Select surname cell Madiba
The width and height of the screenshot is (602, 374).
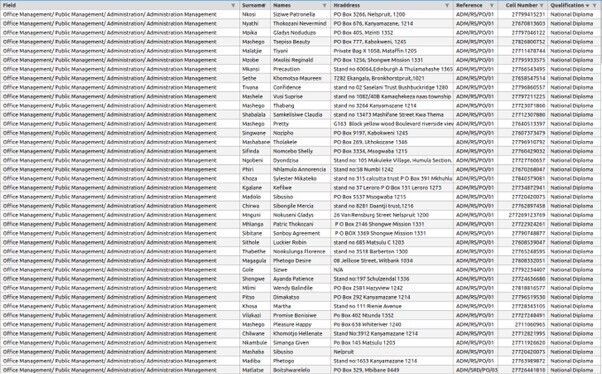point(255,361)
